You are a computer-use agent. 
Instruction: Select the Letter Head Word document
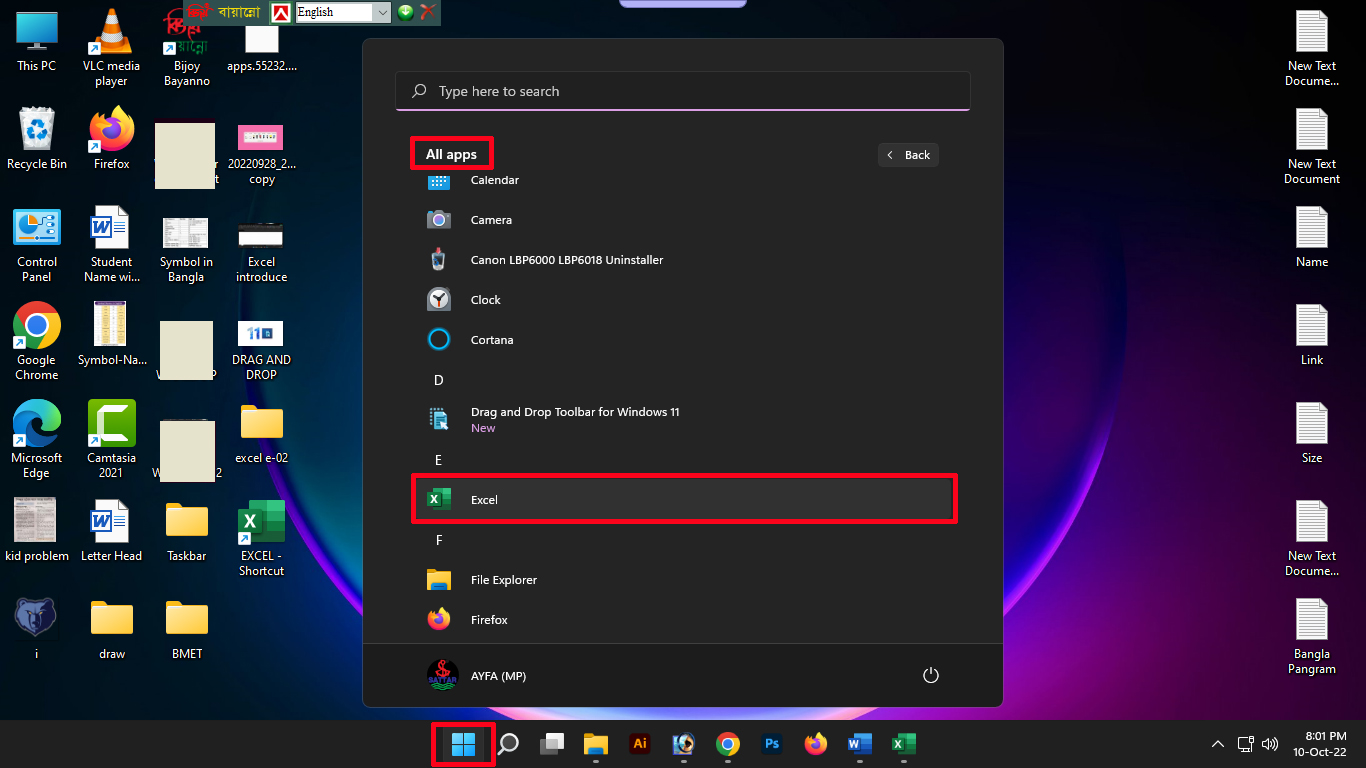coord(112,531)
